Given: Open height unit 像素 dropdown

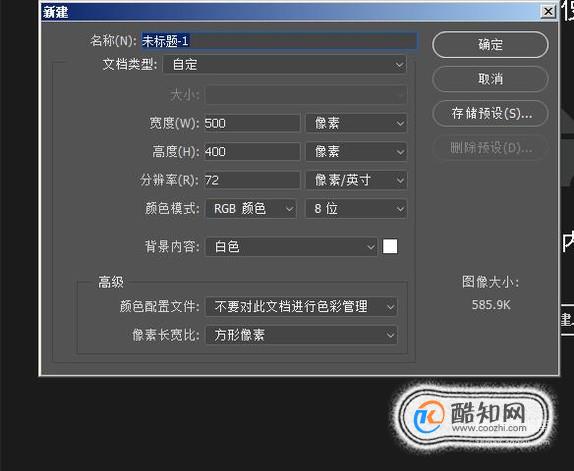Looking at the screenshot, I should (x=356, y=152).
